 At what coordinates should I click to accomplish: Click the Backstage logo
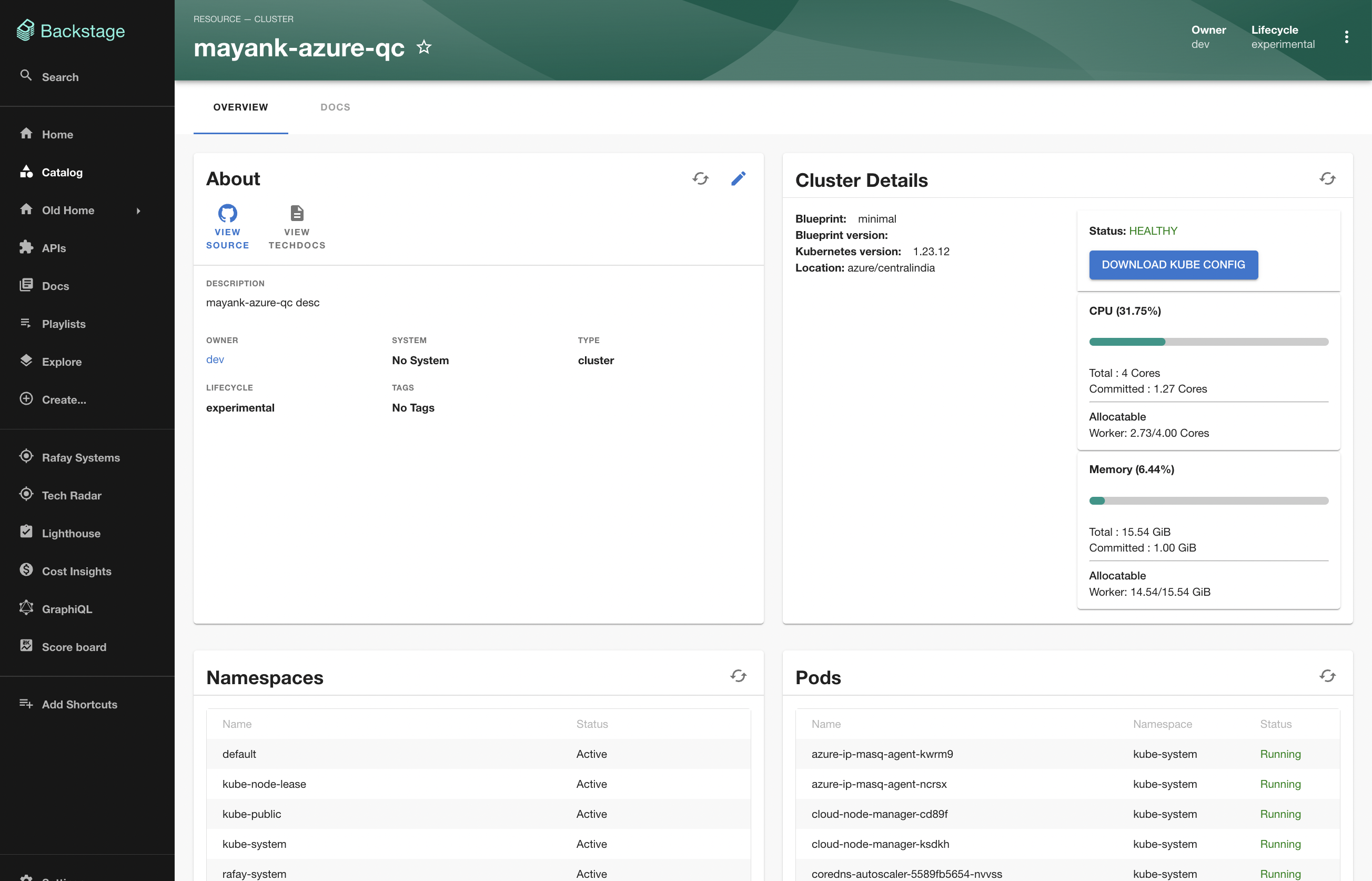72,31
